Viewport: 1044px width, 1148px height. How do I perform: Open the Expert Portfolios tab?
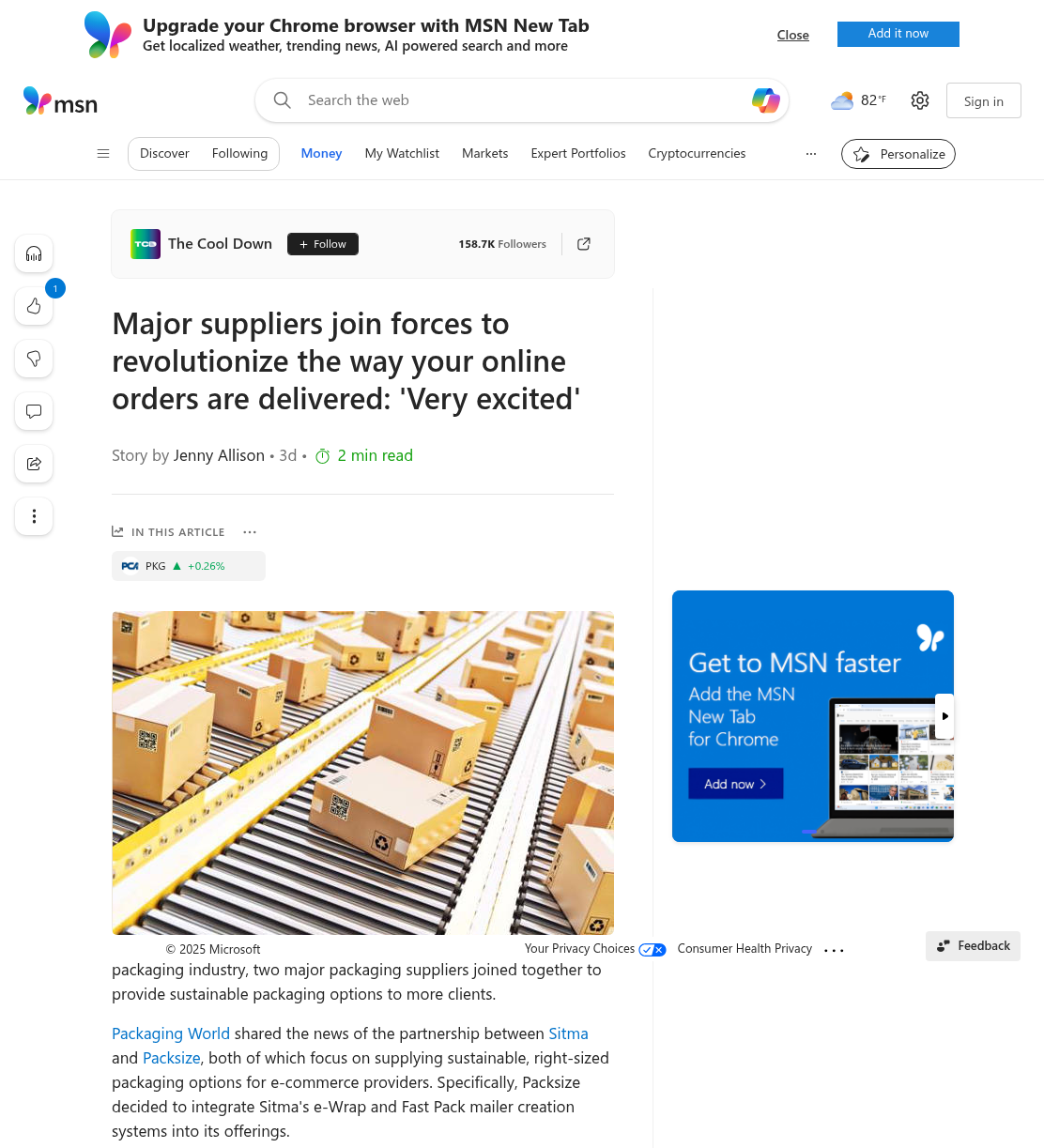578,154
